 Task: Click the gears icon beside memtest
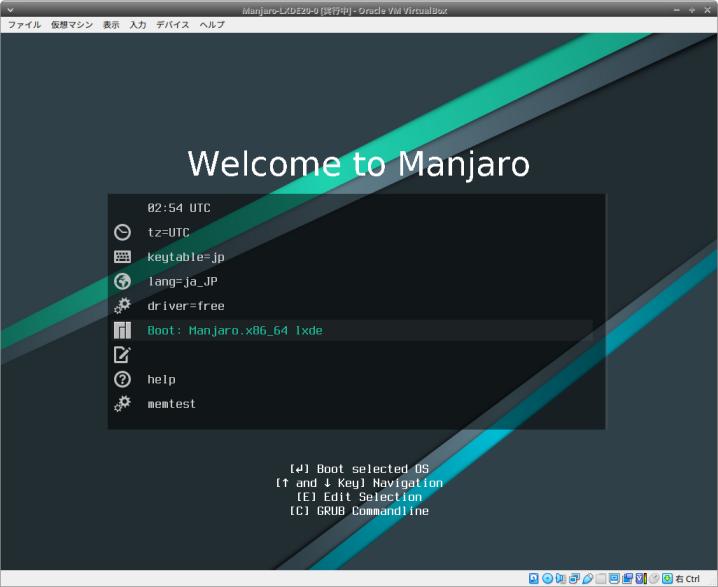pyautogui.click(x=122, y=403)
